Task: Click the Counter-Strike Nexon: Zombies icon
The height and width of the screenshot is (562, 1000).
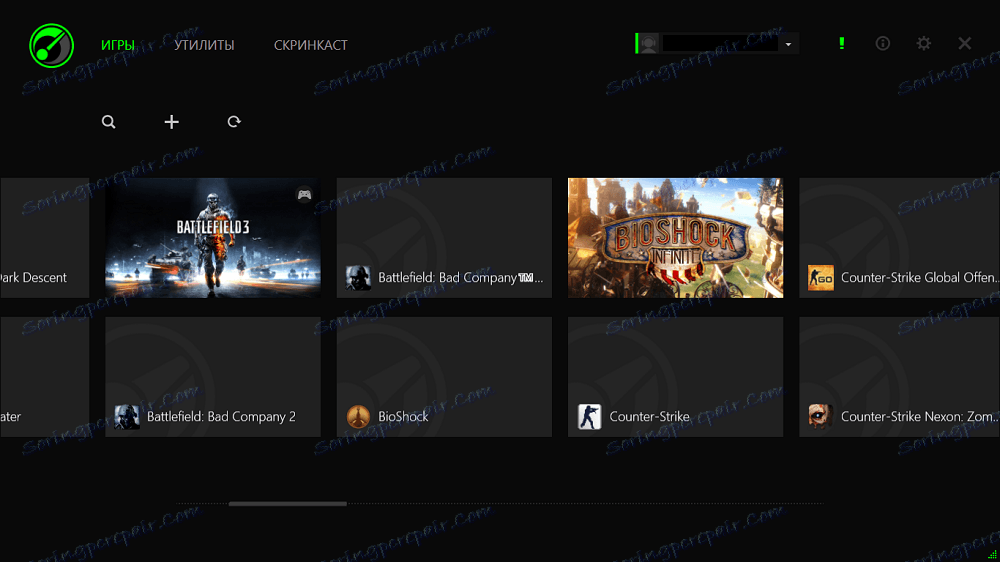Action: pos(820,417)
